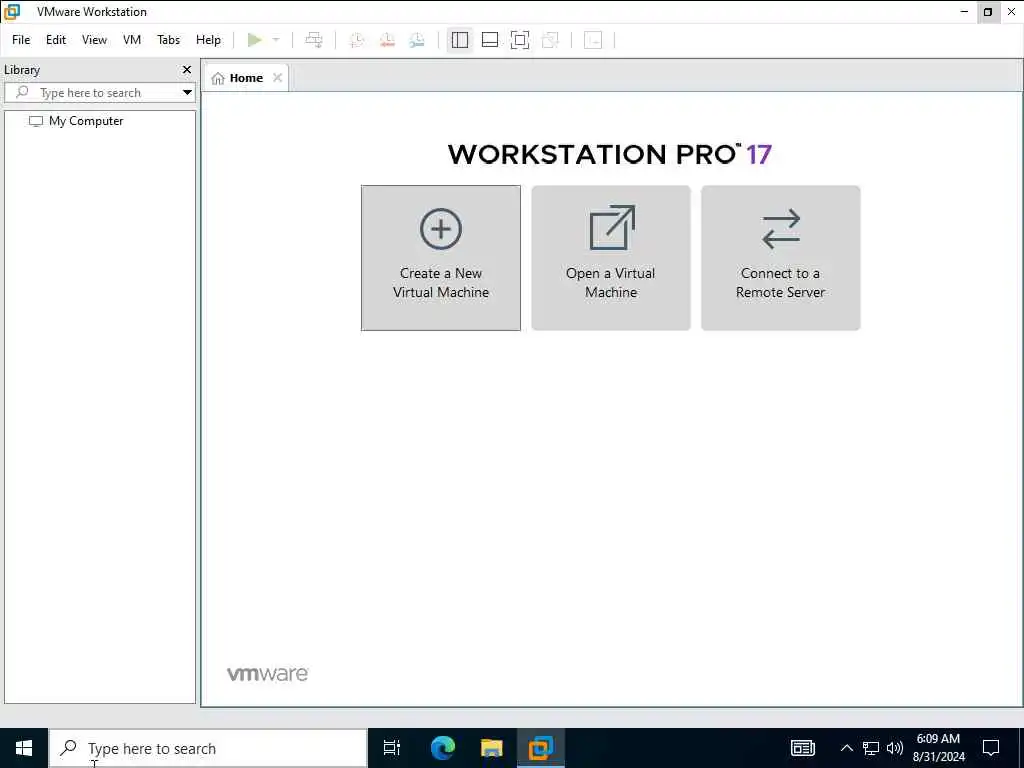Open the notification center icon

(x=991, y=748)
